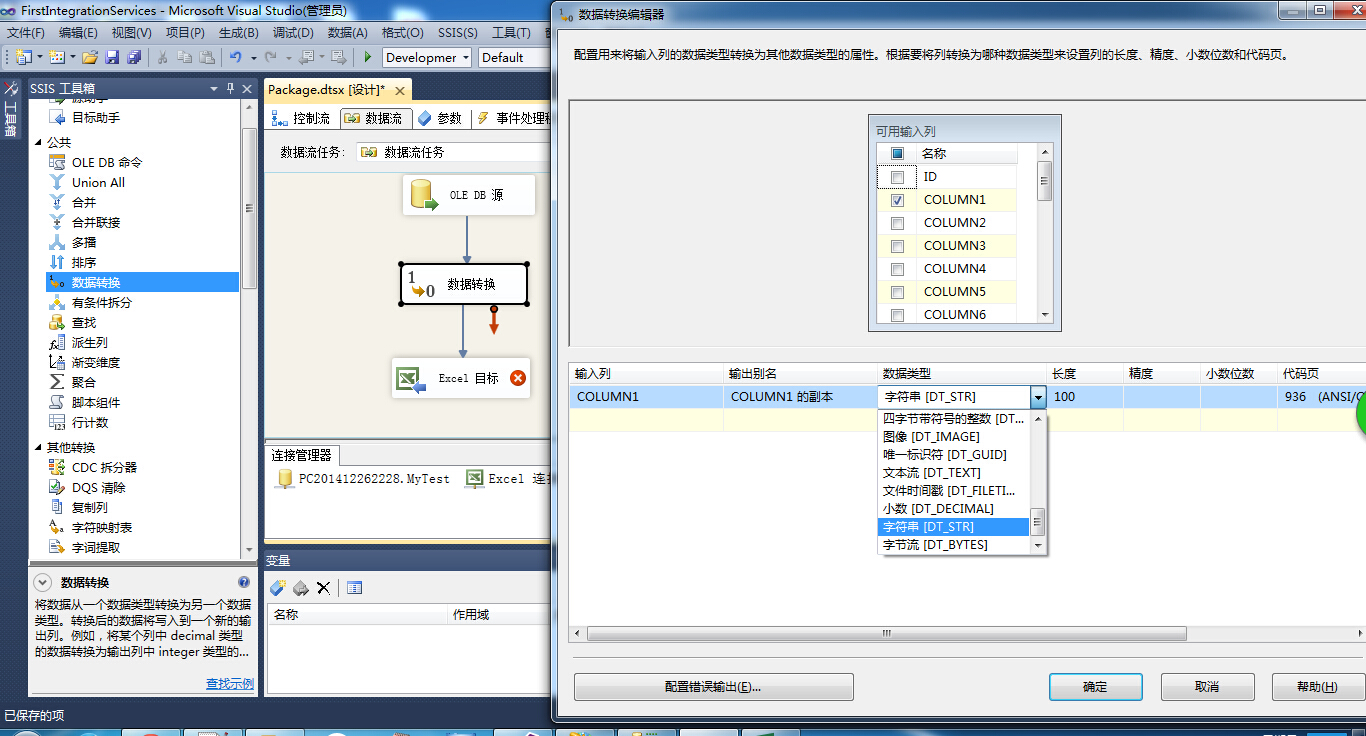Check the COLUMN3 checkbox
The height and width of the screenshot is (736, 1366).
[897, 246]
